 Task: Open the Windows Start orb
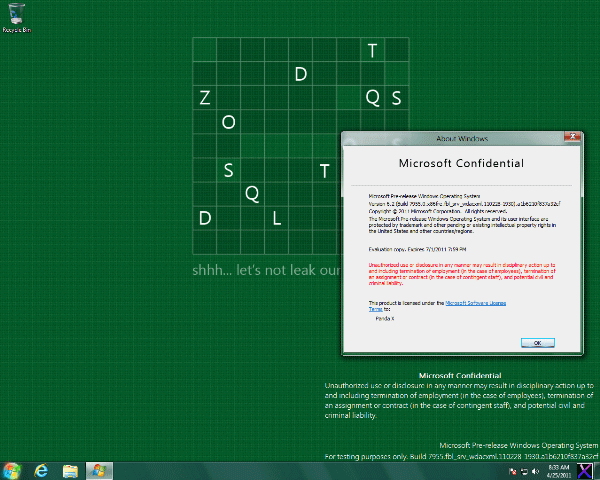(11, 471)
